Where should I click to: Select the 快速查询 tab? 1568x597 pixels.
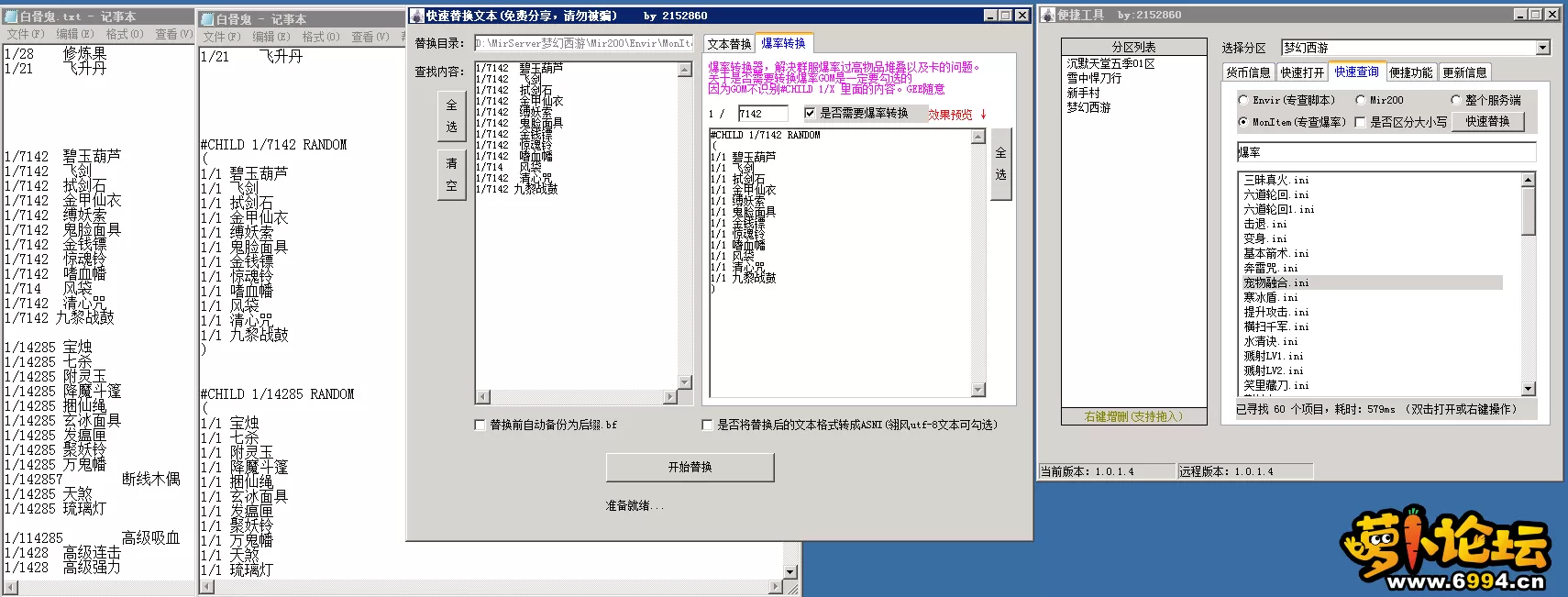click(x=1357, y=72)
